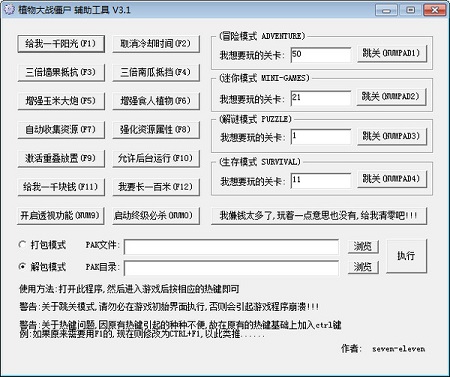Viewport: 450px width, 377px height.
Task: Click the adventure mode level input field
Action: point(321,55)
